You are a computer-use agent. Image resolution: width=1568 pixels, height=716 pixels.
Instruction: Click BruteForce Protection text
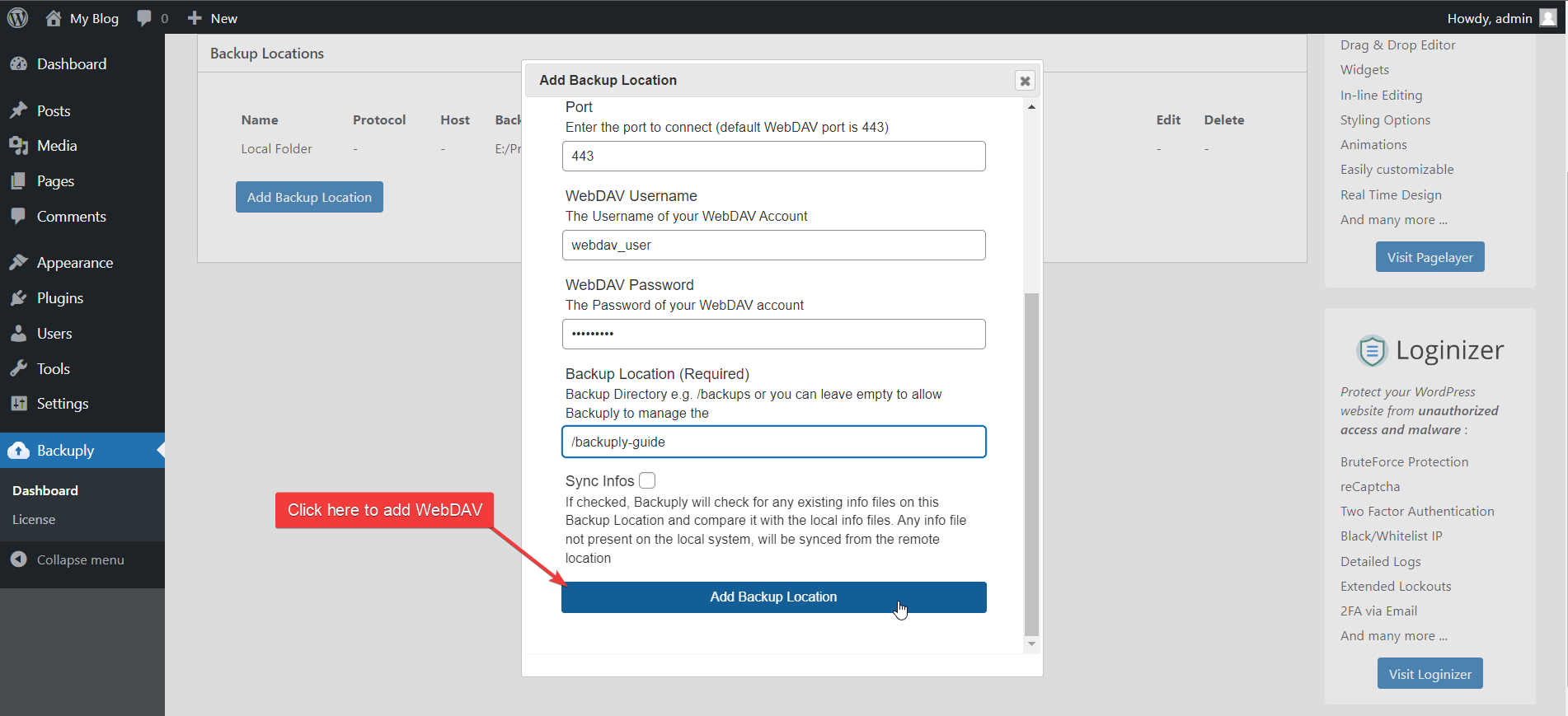coord(1404,462)
